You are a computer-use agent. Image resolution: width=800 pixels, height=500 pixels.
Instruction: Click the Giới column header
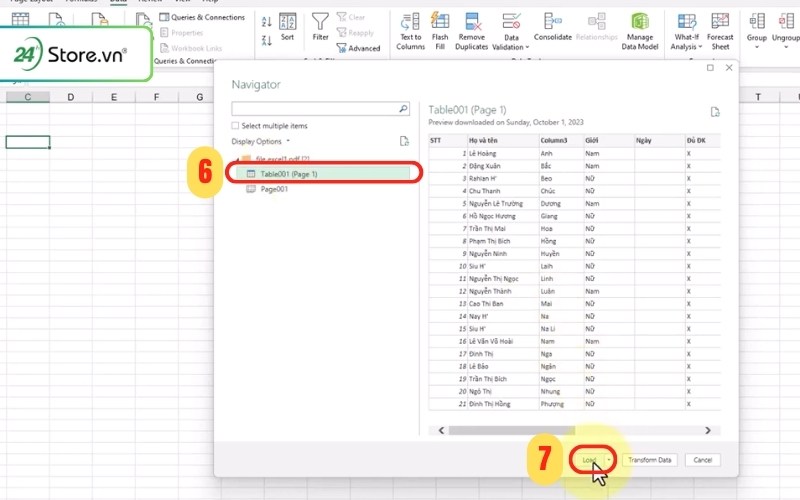click(609, 140)
